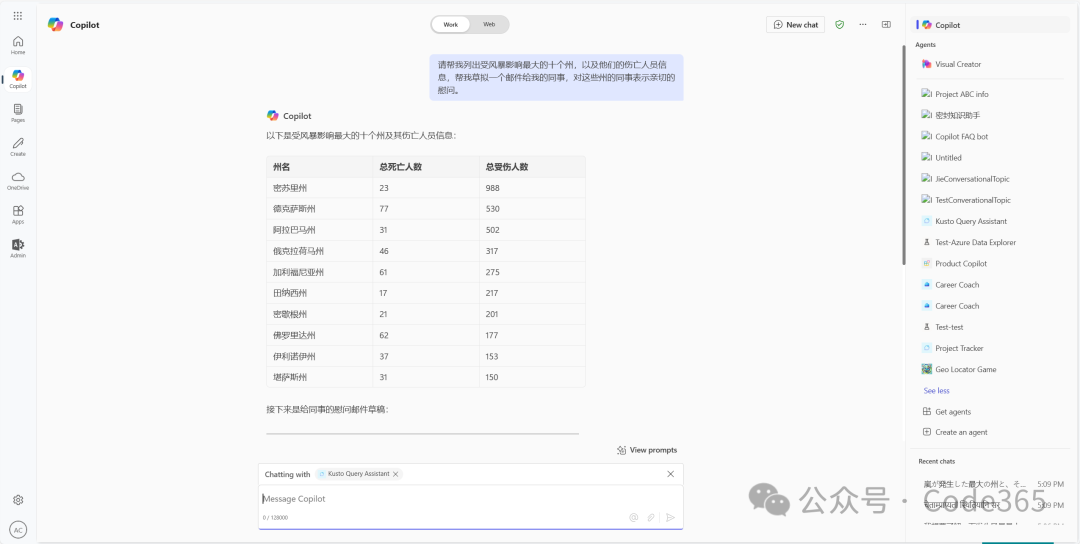Click the 伊利诺伊州 table cell
1080x544 pixels.
coord(320,357)
